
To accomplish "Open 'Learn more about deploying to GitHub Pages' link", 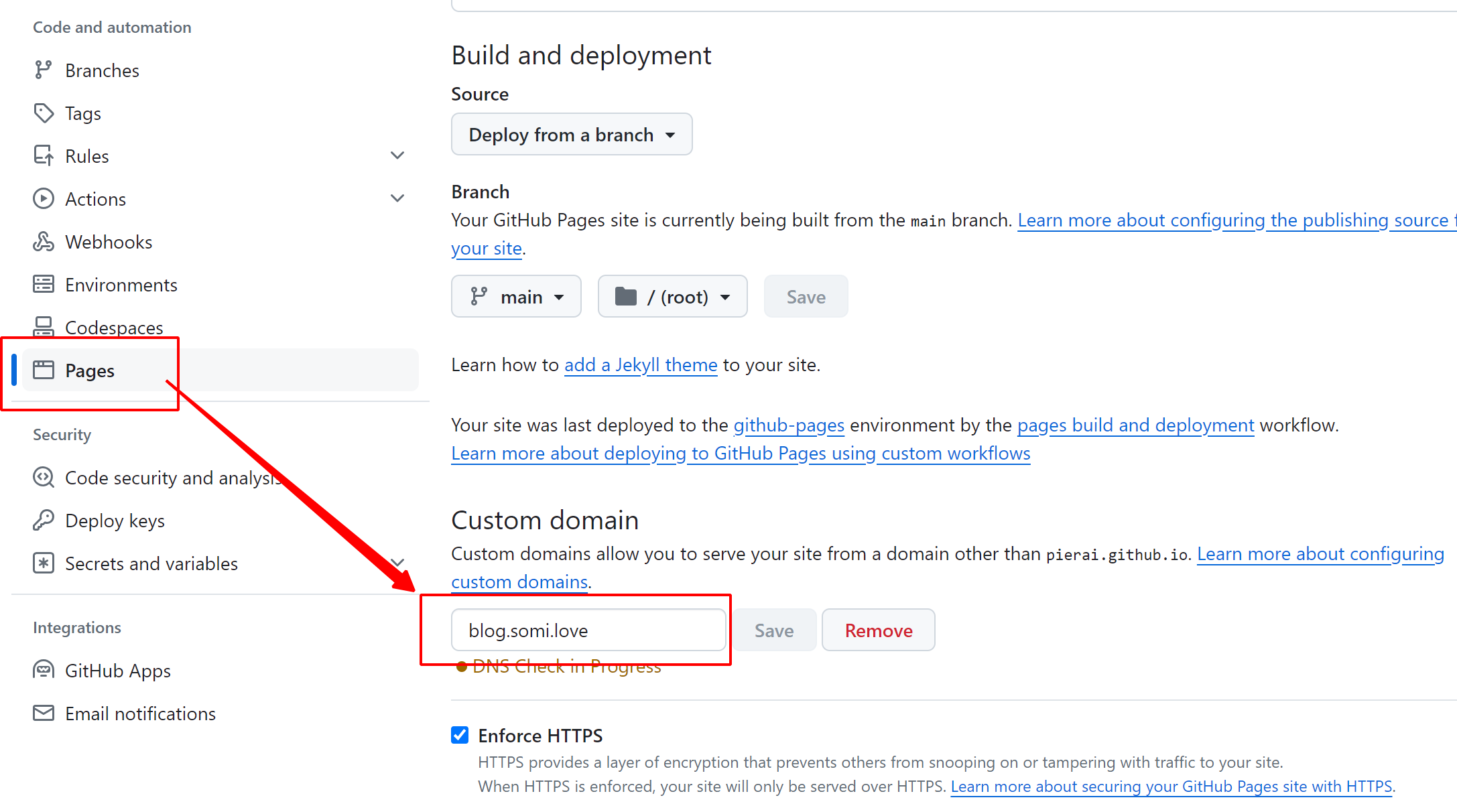I will tap(741, 453).
